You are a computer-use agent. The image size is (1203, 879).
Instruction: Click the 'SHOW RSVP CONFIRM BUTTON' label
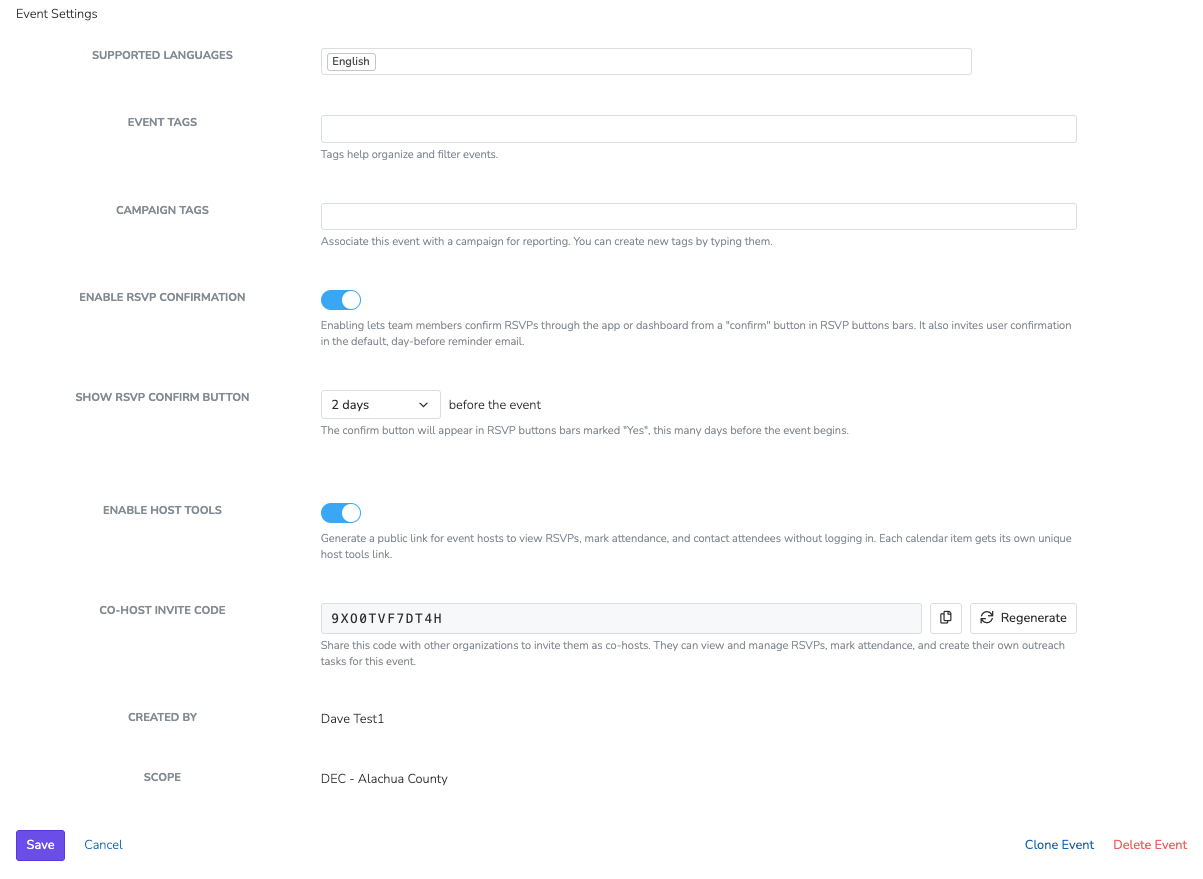[x=162, y=397]
